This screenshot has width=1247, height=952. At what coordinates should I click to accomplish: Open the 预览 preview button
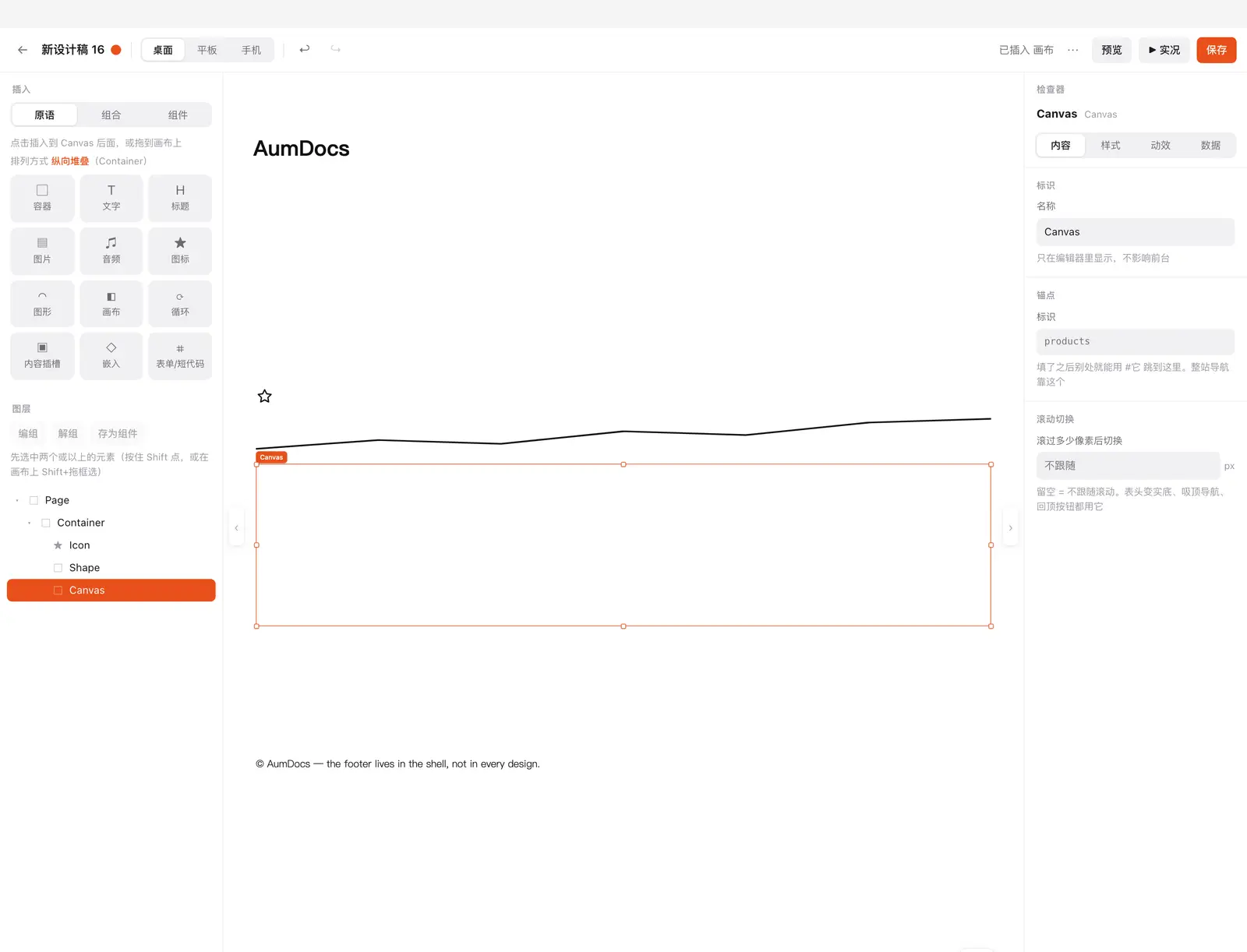[1111, 50]
